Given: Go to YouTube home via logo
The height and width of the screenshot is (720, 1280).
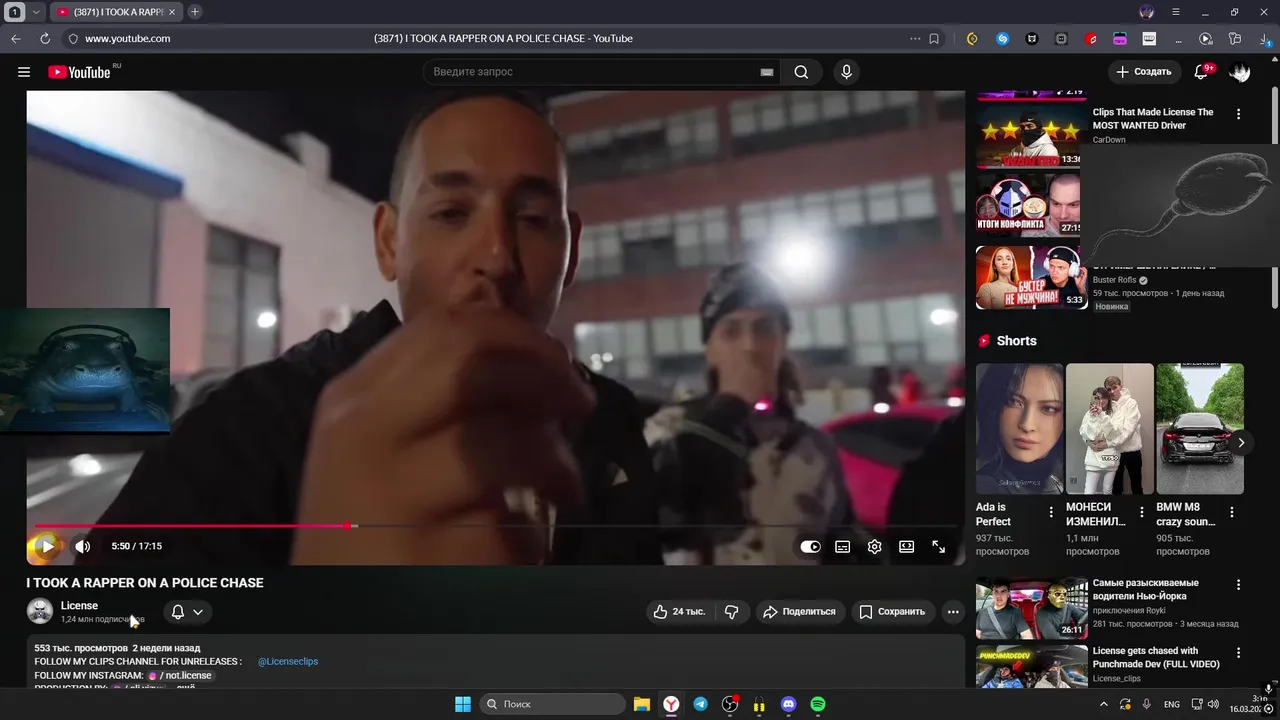Looking at the screenshot, I should (79, 72).
